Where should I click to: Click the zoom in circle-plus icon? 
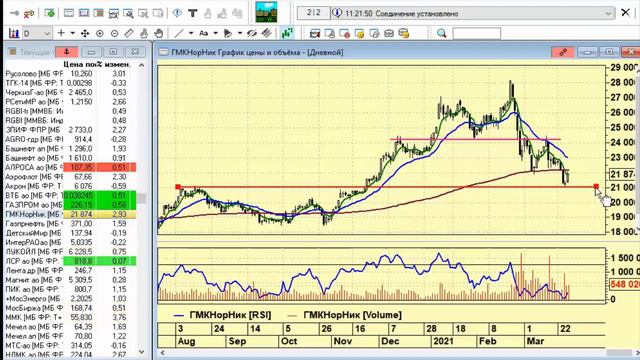coord(100,33)
